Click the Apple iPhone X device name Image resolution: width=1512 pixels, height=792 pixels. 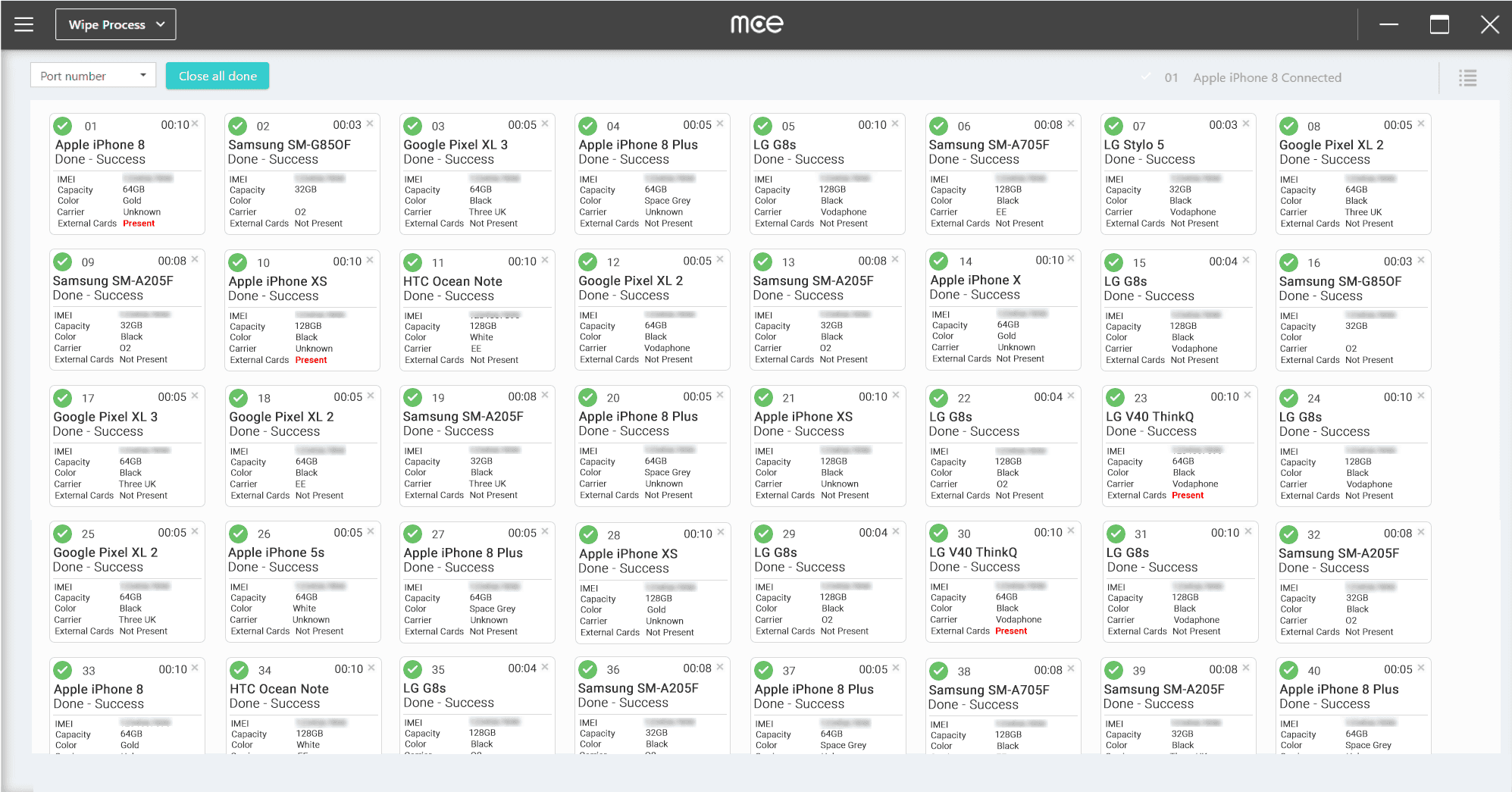click(975, 280)
